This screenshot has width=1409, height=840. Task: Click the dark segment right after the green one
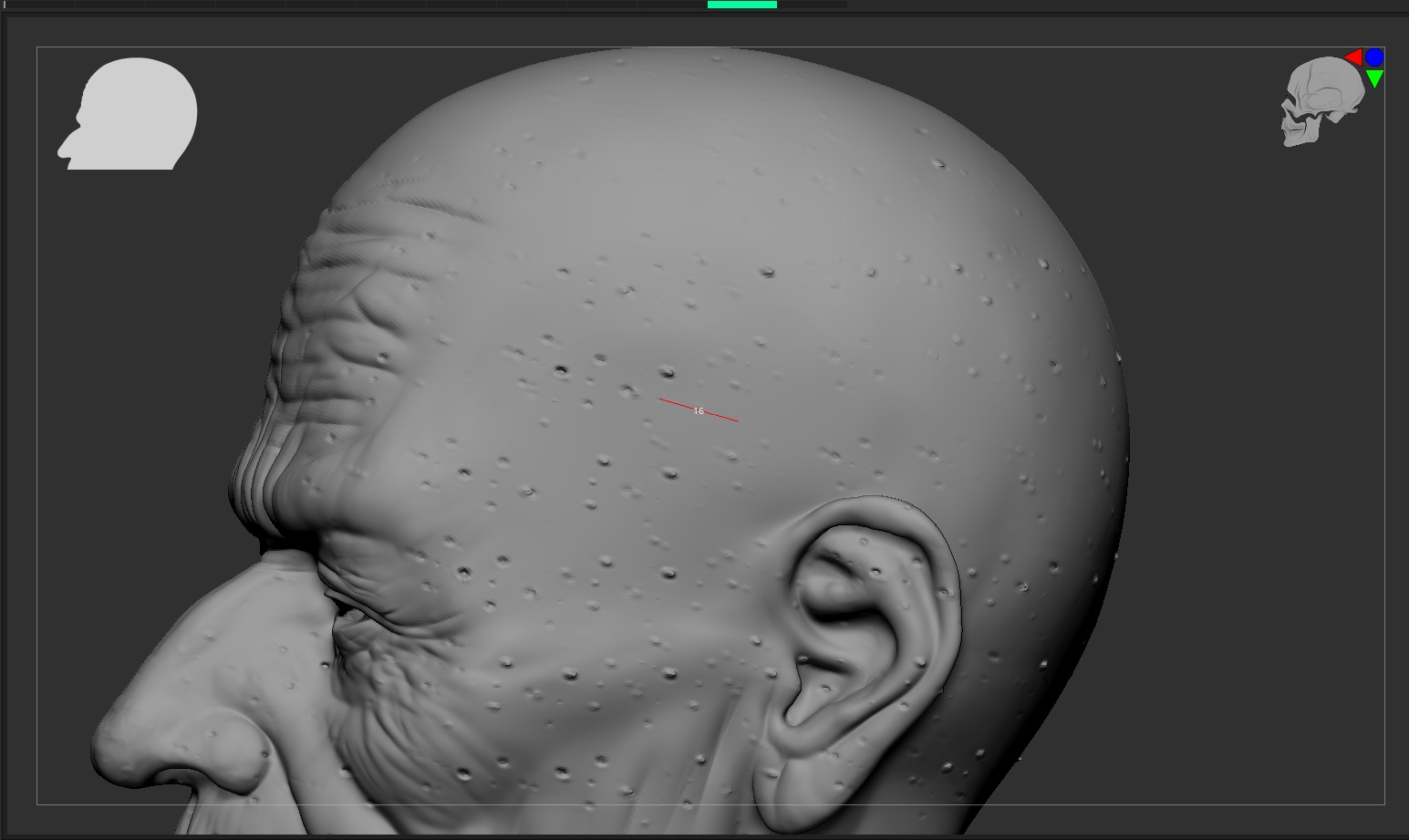click(812, 5)
